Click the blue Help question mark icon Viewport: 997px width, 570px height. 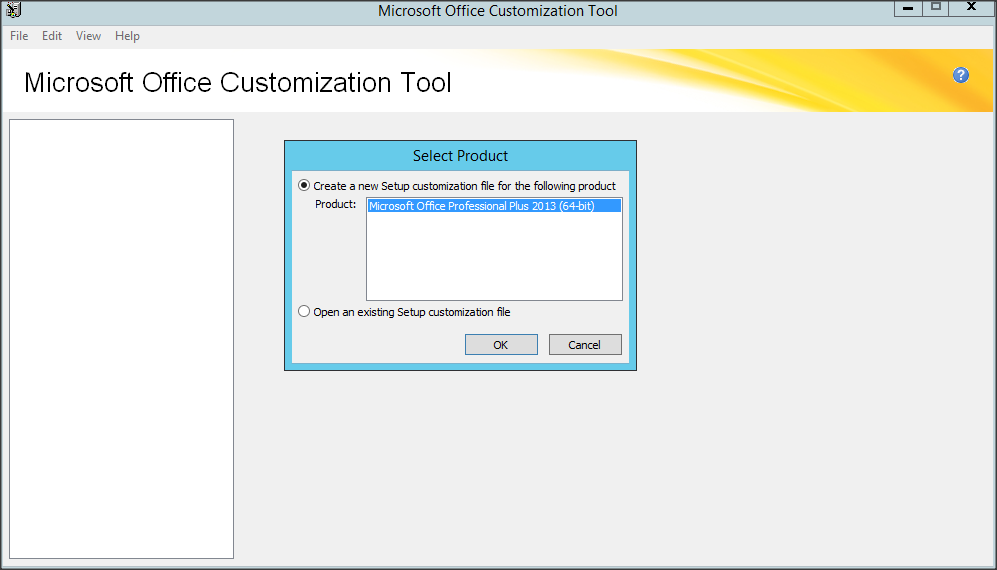961,75
